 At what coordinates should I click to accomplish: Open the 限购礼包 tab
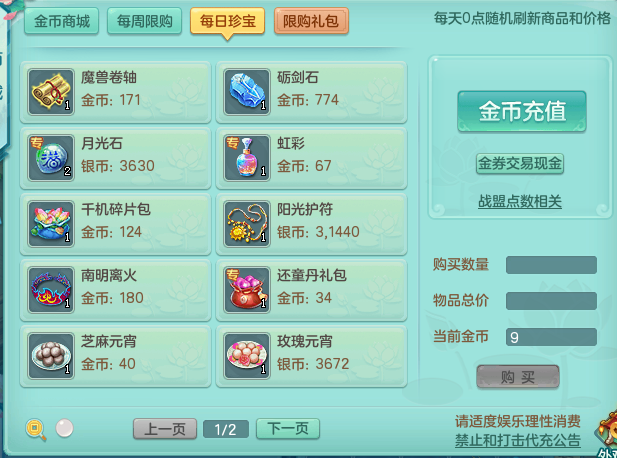(311, 21)
